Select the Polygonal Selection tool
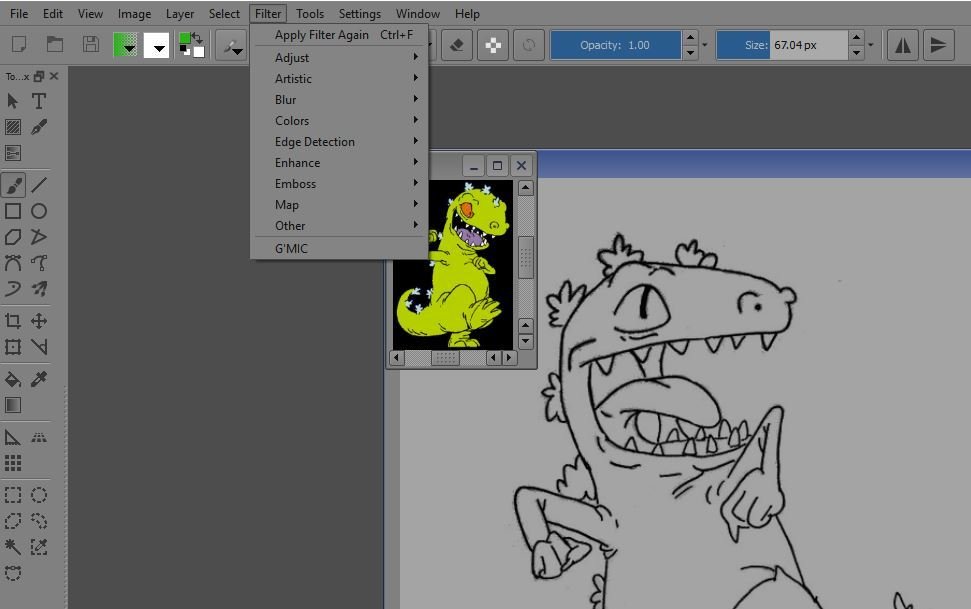The height and width of the screenshot is (609, 971). click(12, 521)
